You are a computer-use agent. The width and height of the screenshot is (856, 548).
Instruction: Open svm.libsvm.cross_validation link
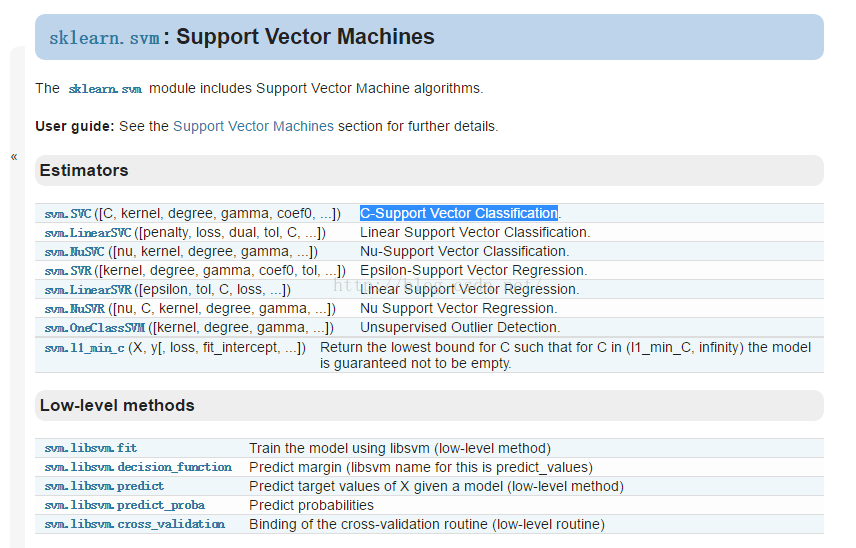pos(135,524)
